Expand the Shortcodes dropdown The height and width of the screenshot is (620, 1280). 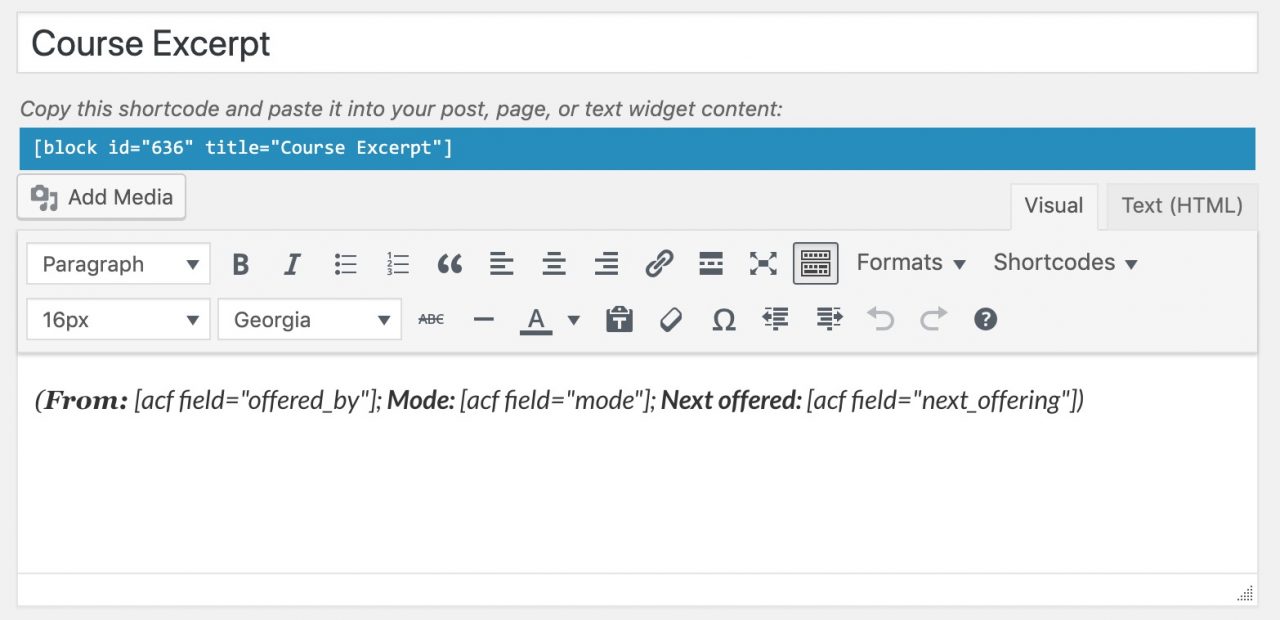pos(1064,262)
